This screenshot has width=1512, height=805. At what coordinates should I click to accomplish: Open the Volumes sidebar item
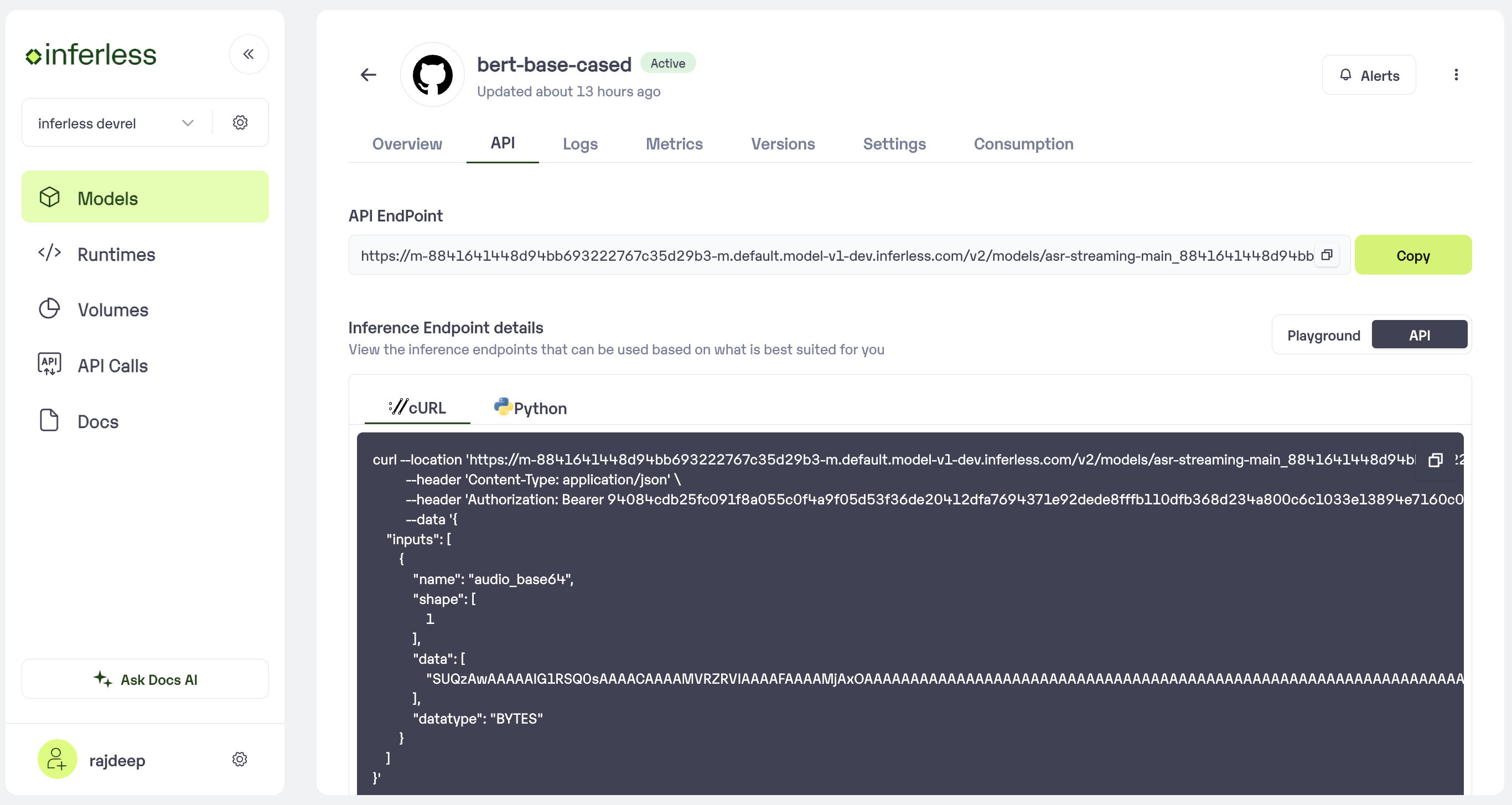113,310
